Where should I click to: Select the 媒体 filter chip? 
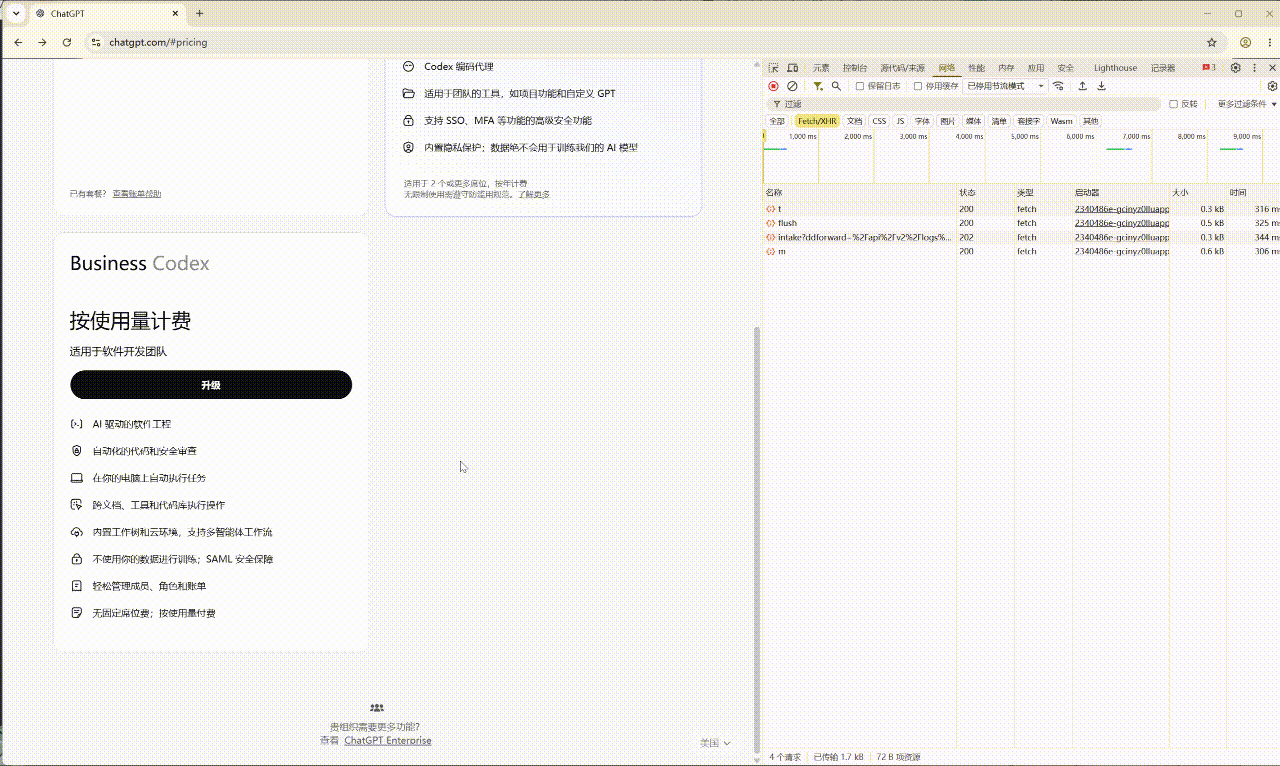pyautogui.click(x=973, y=121)
